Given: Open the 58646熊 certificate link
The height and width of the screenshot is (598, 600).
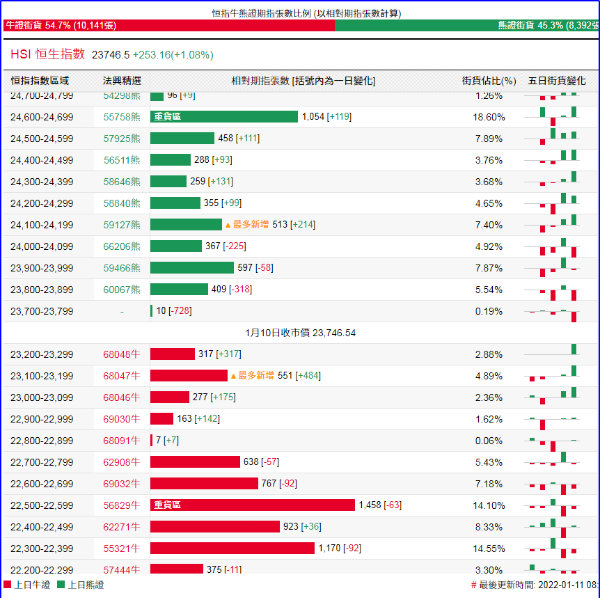Looking at the screenshot, I should (122, 182).
